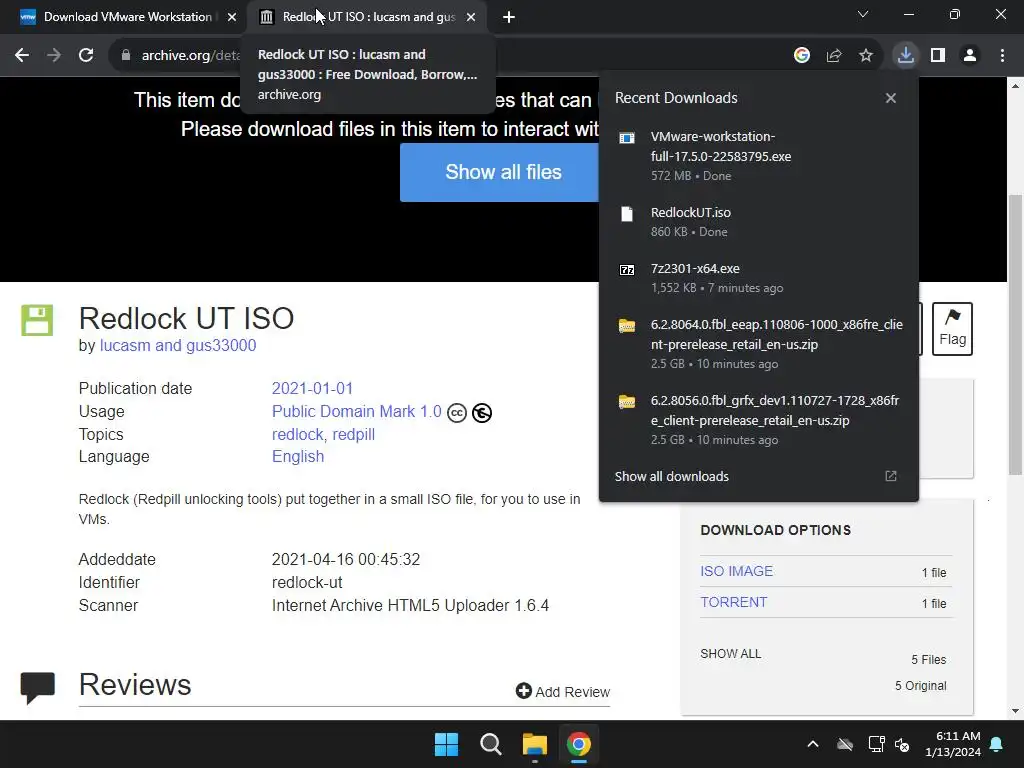1024x768 pixels.
Task: Close the Redlock UT ISO tab
Action: [471, 18]
